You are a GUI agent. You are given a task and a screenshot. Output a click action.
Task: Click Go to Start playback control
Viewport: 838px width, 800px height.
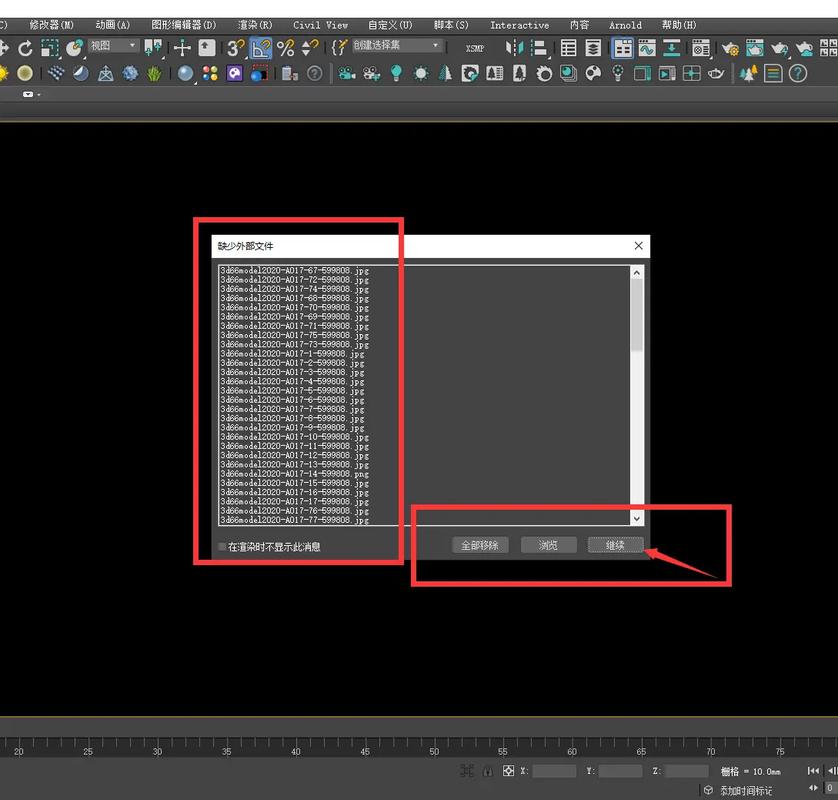813,771
